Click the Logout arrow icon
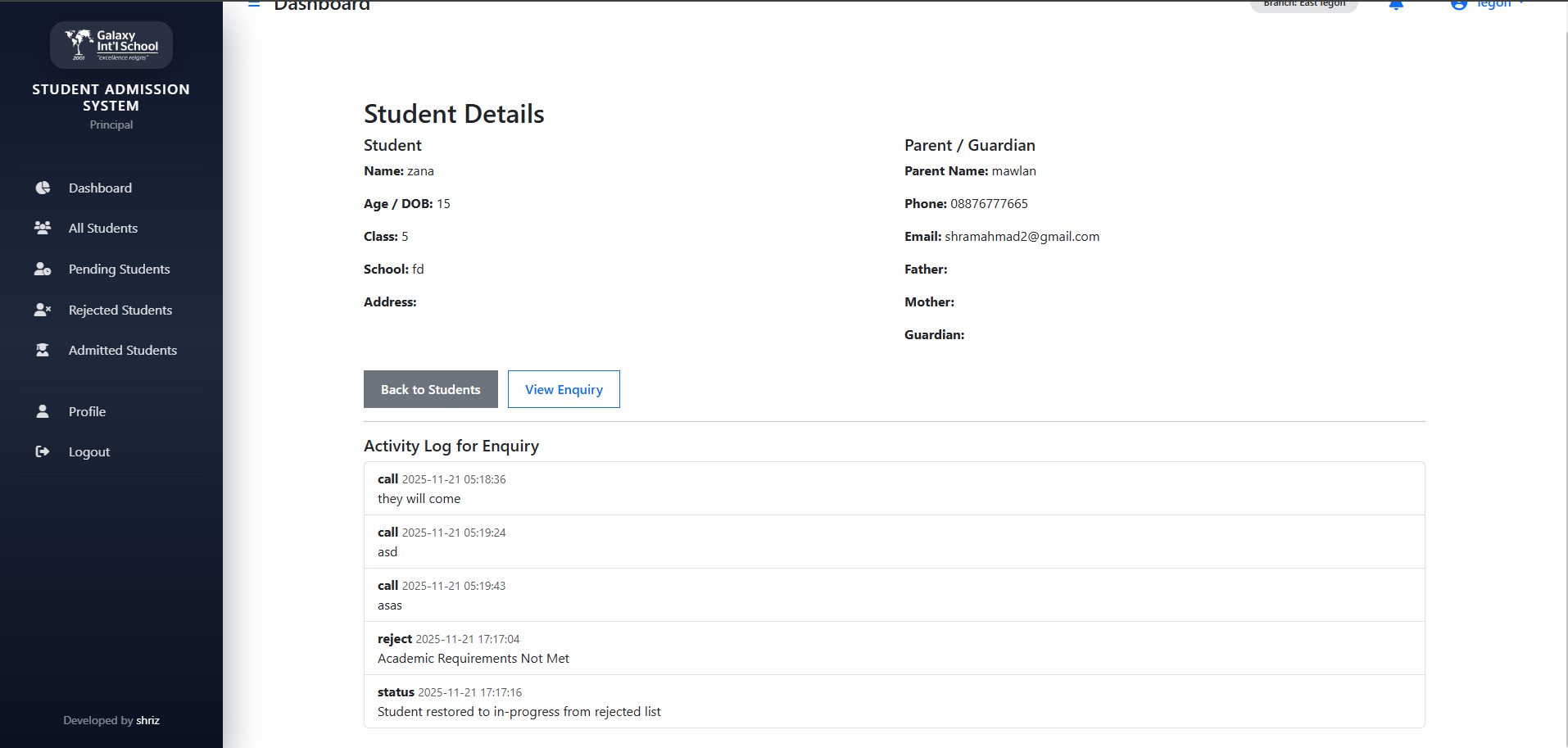The image size is (1568, 748). tap(43, 451)
